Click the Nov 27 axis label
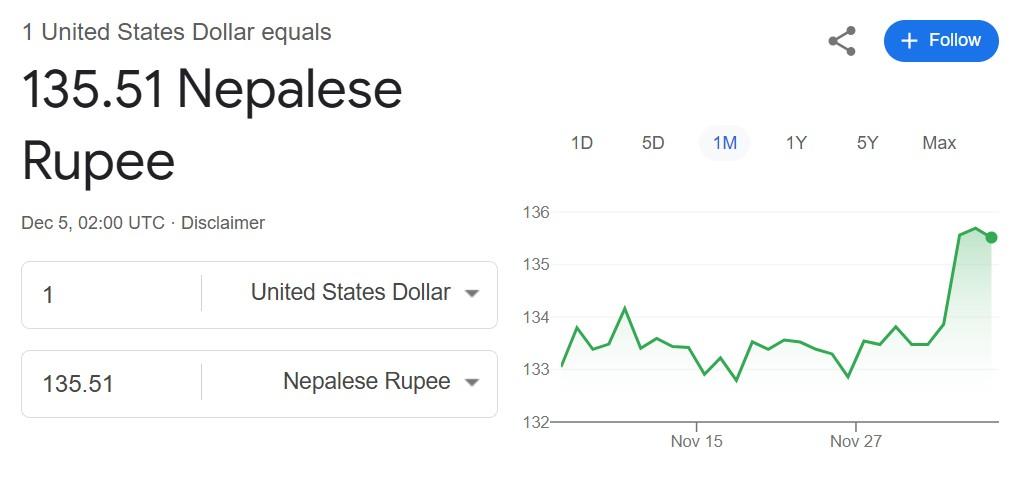The height and width of the screenshot is (484, 1017). coord(856,441)
